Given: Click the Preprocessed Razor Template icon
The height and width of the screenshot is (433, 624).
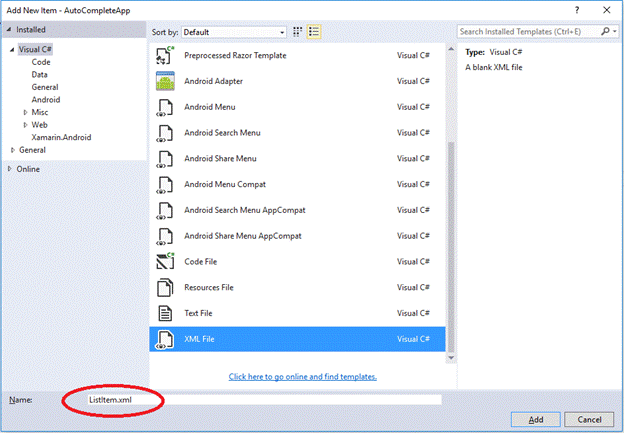Looking at the screenshot, I should pos(165,55).
